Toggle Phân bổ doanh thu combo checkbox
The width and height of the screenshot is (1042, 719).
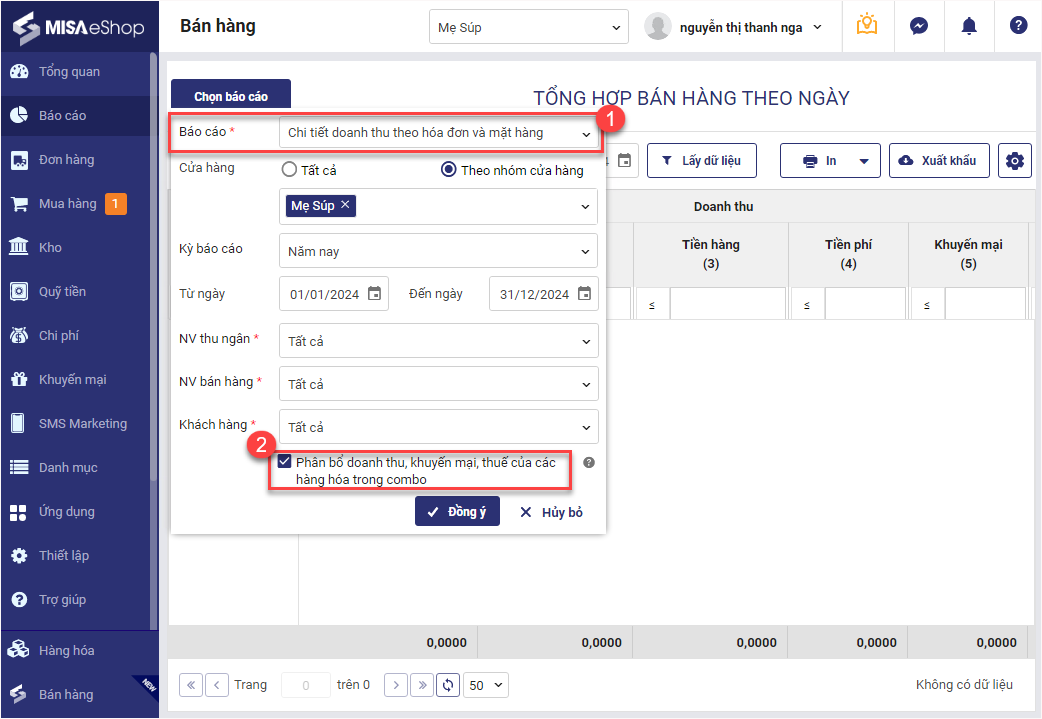coord(284,461)
